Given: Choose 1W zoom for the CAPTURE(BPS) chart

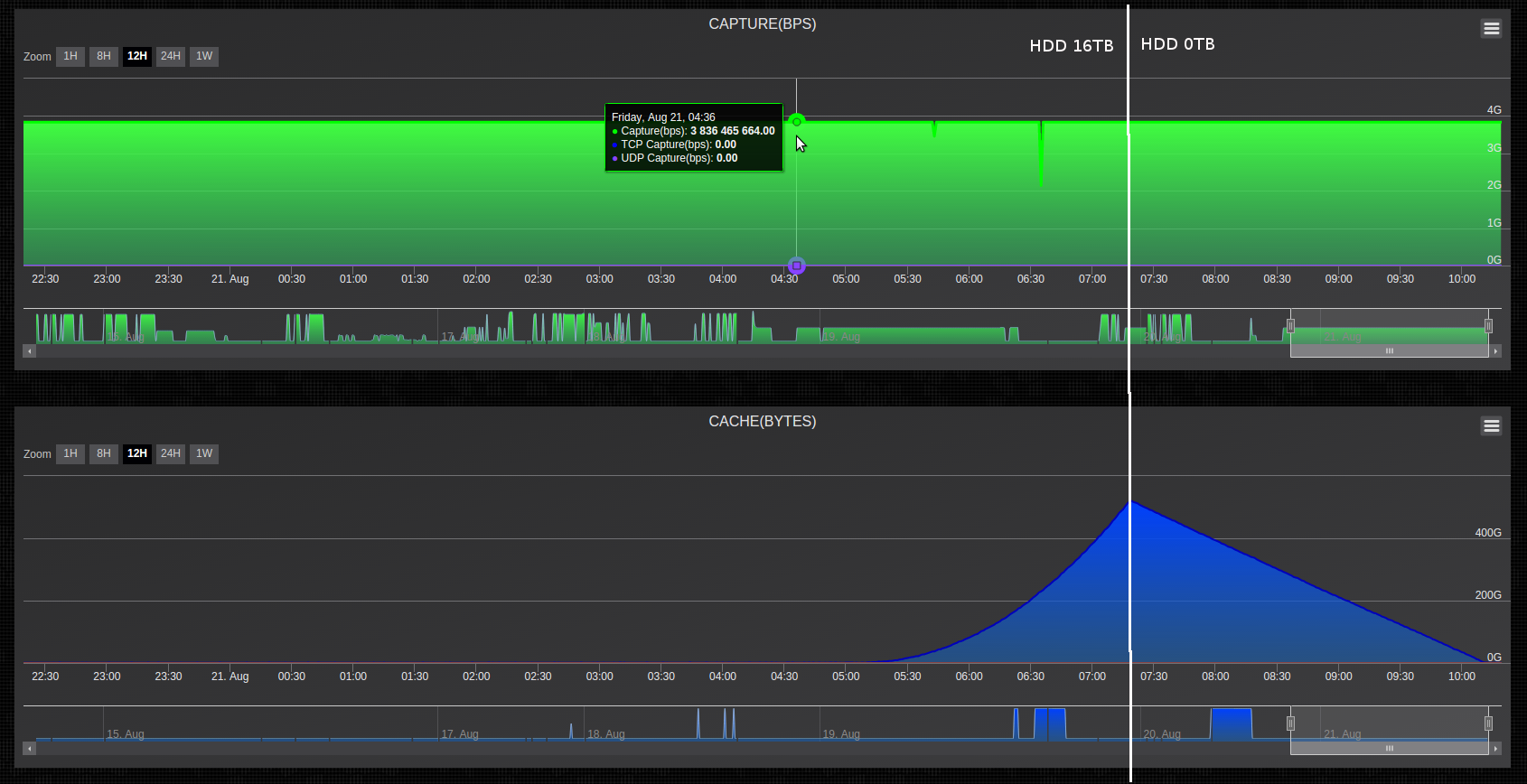Looking at the screenshot, I should (x=204, y=56).
